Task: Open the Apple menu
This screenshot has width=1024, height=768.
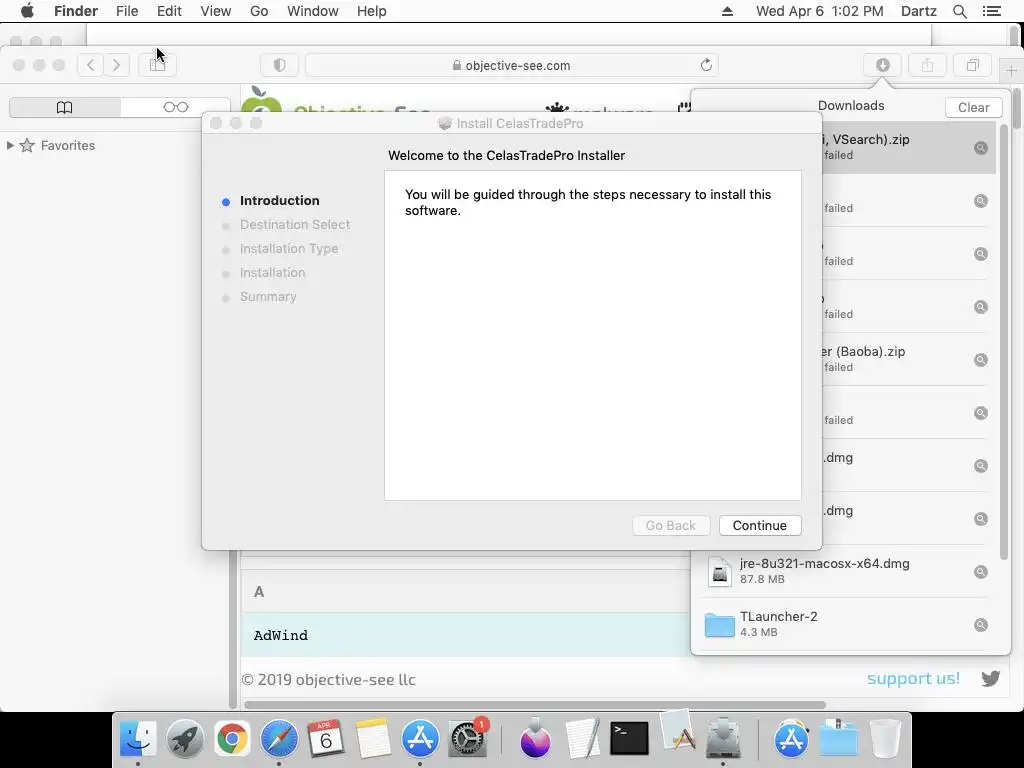Action: coord(27,11)
